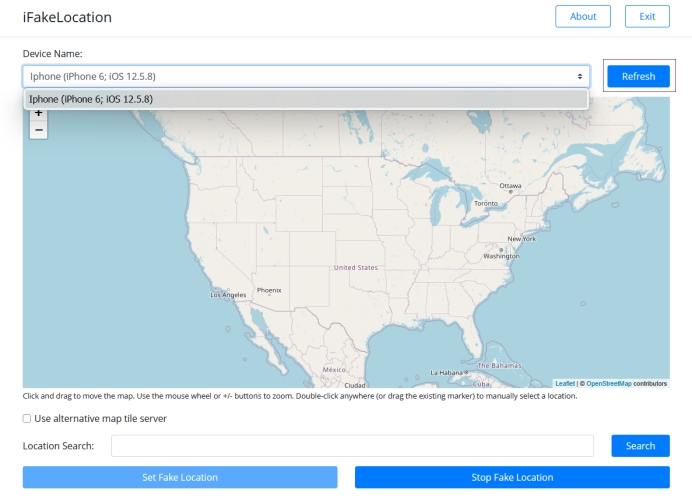Viewport: 692px width, 500px height.
Task: Click the México label on map
Action: [334, 369]
